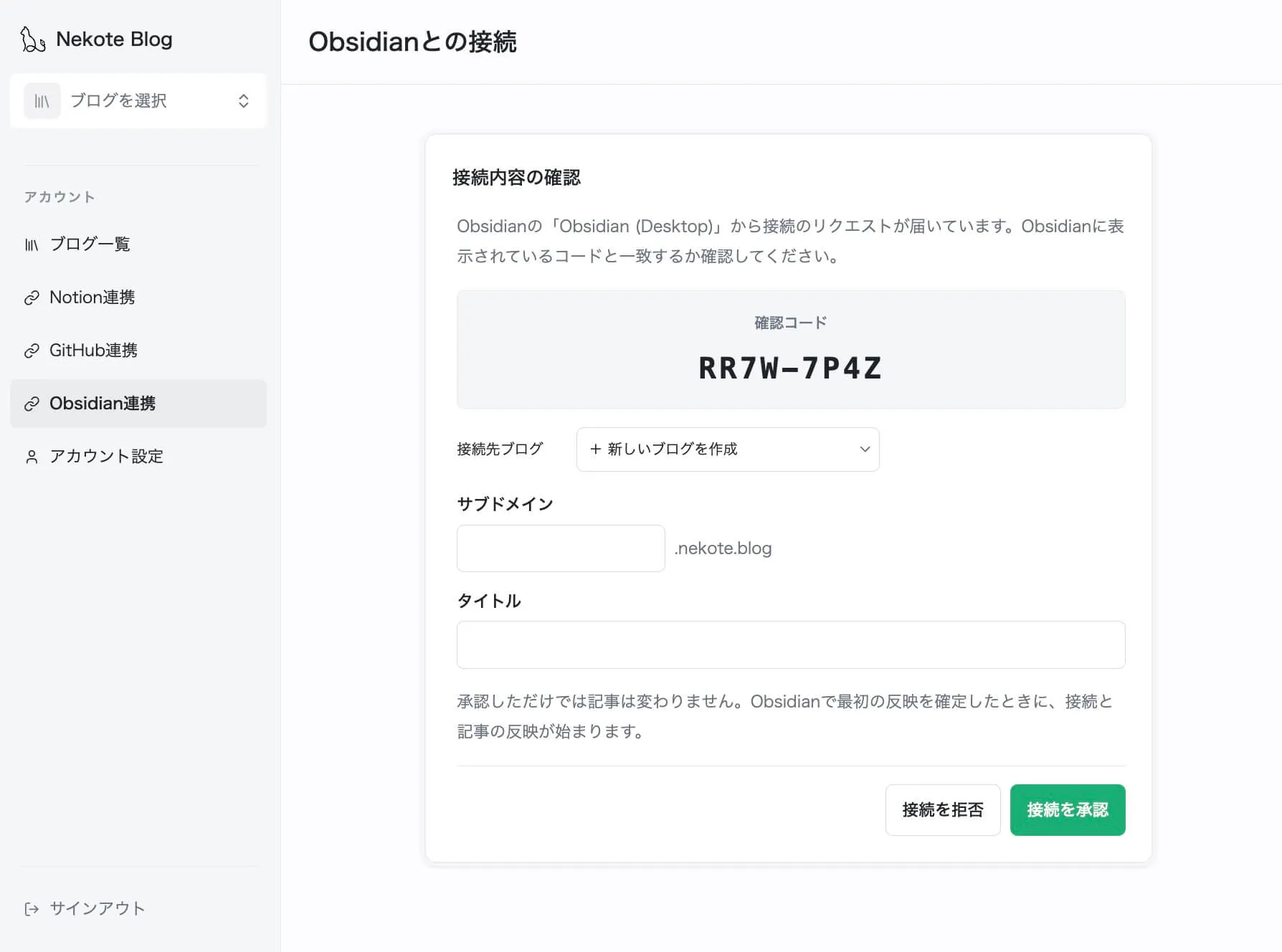
Task: Open Notion連携 in the sidebar
Action: (x=138, y=297)
